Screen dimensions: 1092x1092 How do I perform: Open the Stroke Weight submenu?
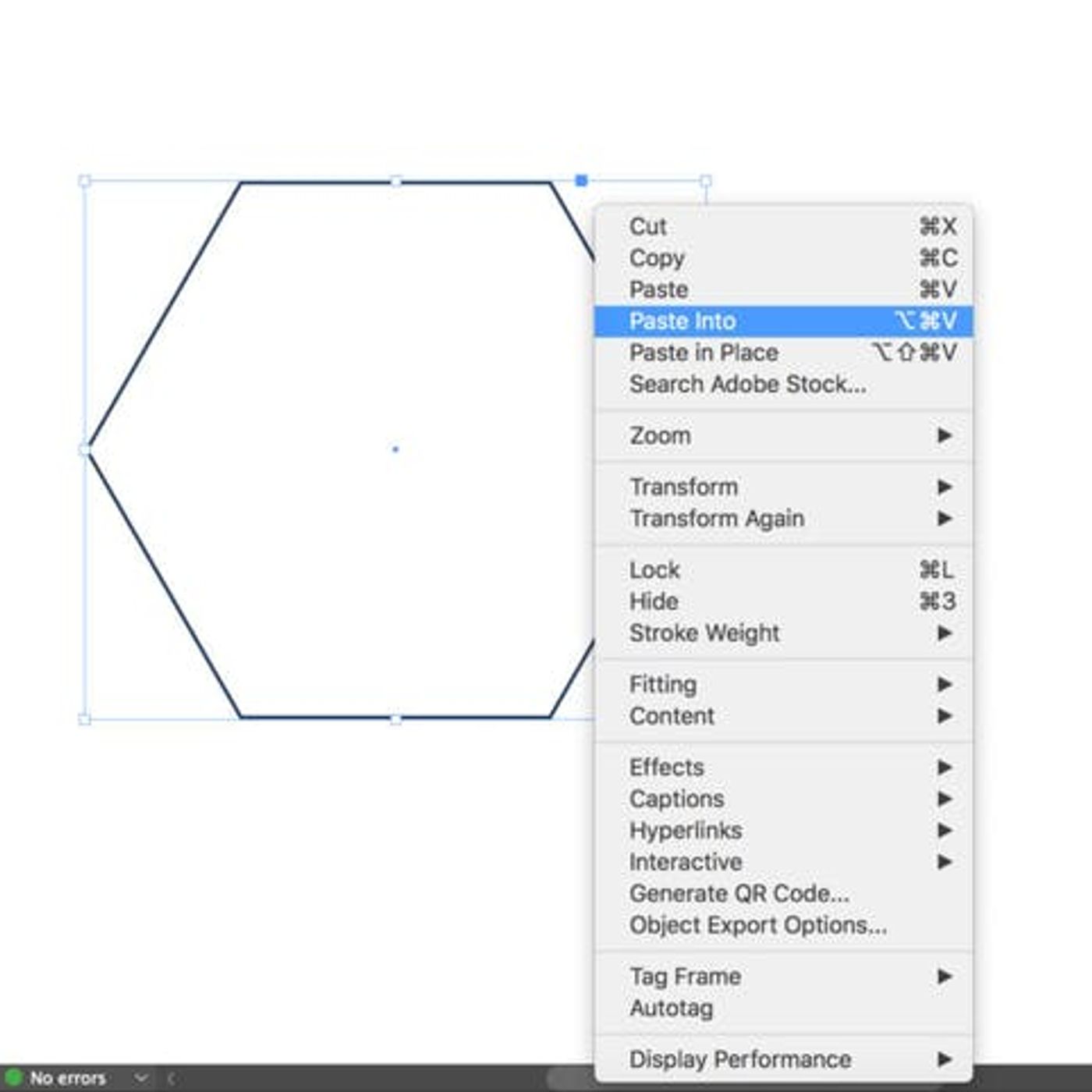click(783, 633)
